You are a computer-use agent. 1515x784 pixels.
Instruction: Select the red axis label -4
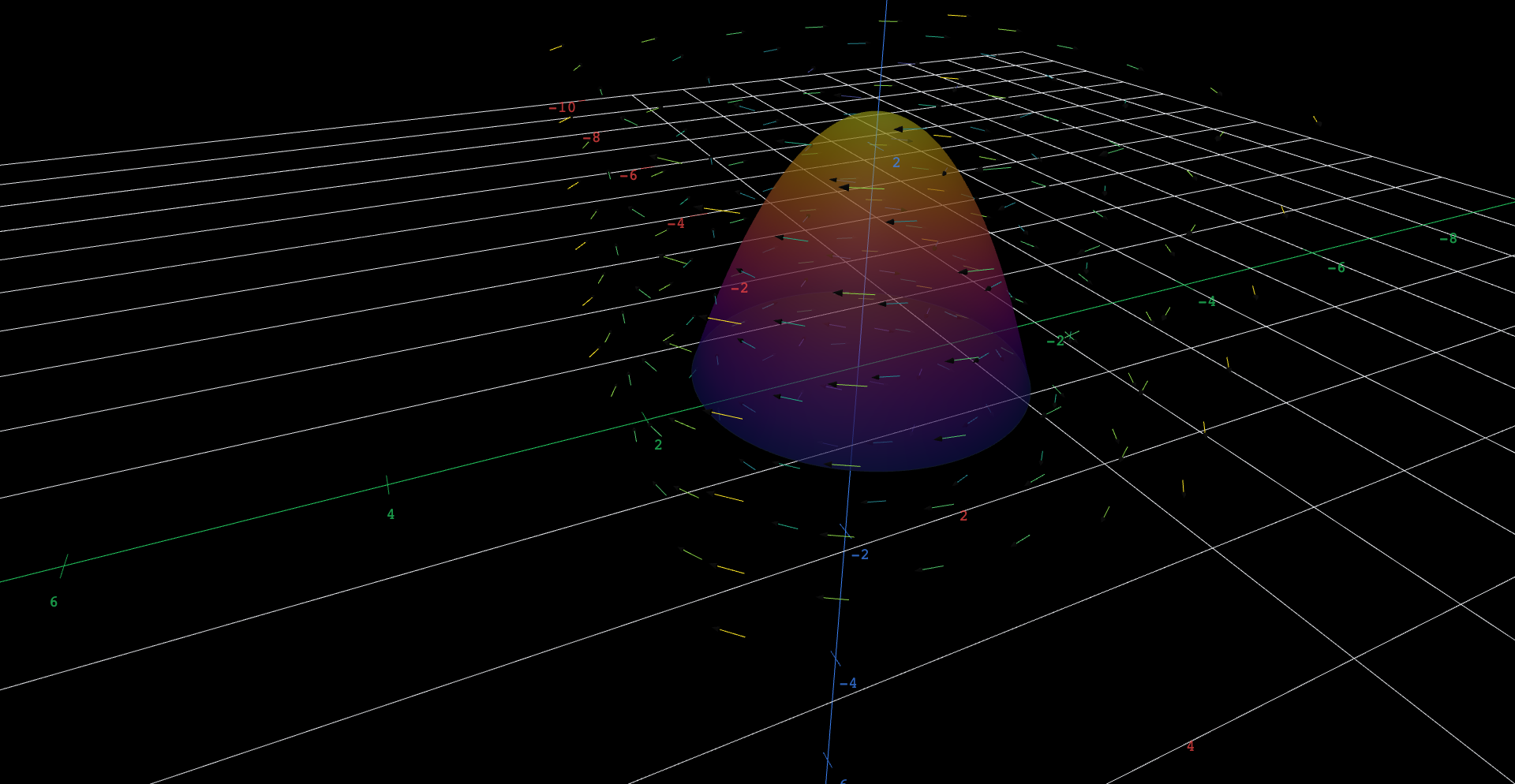pyautogui.click(x=676, y=223)
